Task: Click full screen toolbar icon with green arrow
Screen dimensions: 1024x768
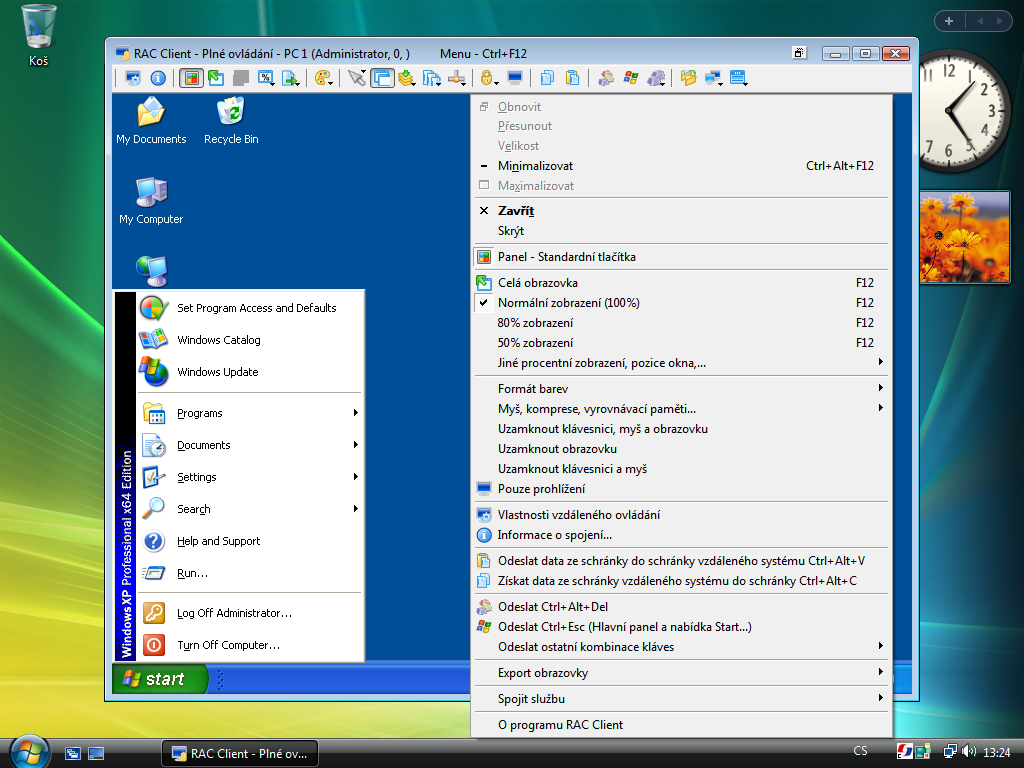Action: point(216,78)
